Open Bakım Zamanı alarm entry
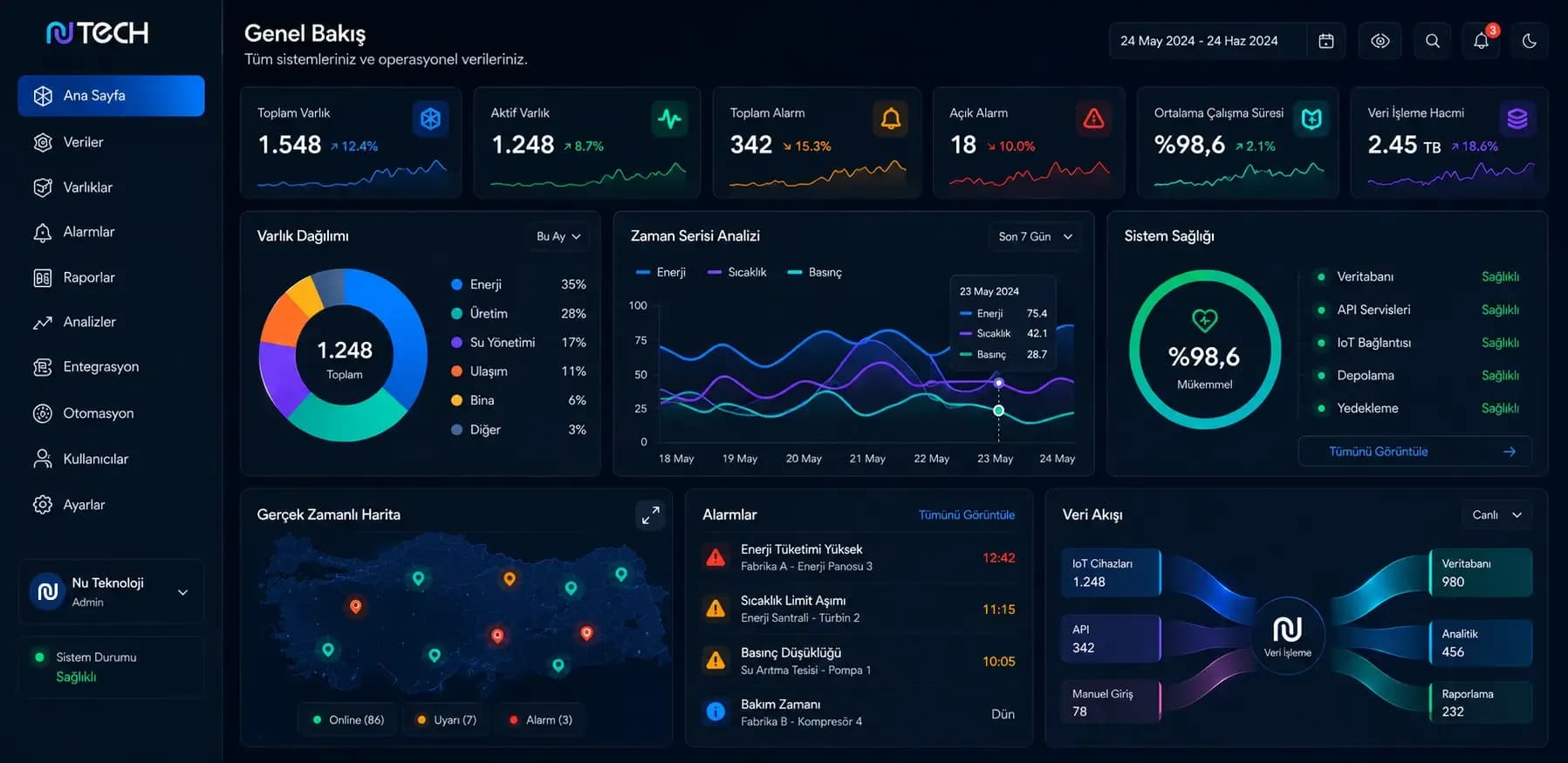 click(859, 712)
